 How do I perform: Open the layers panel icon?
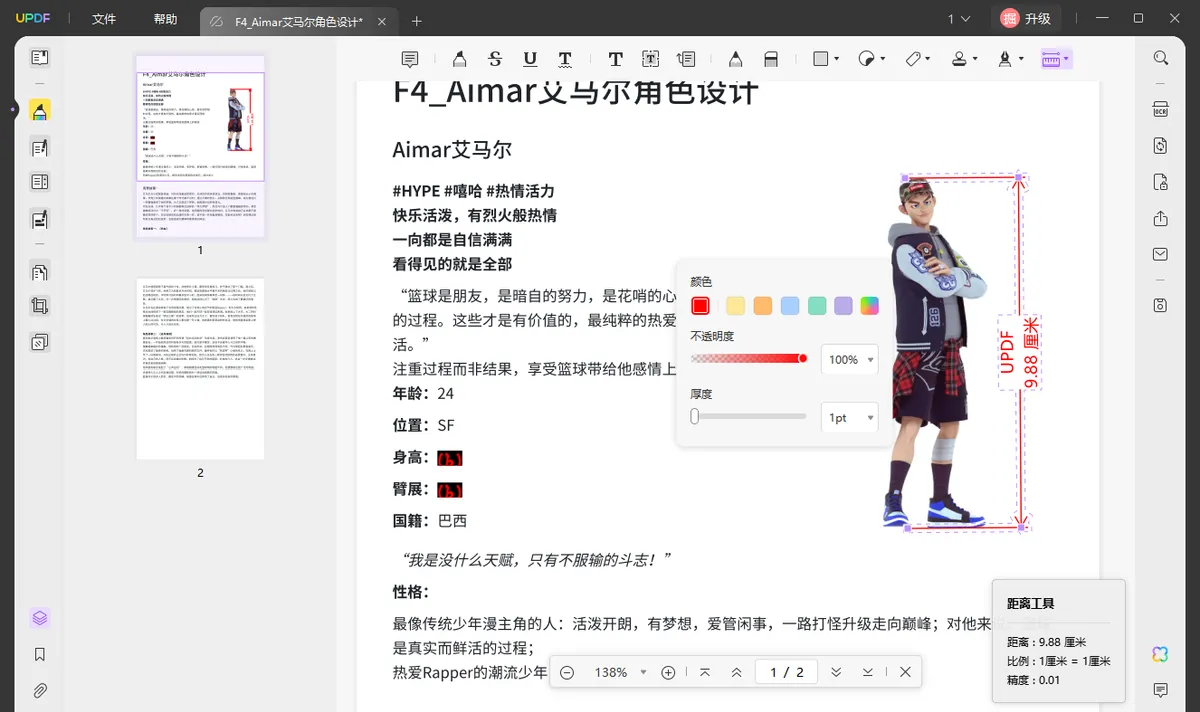[x=40, y=618]
